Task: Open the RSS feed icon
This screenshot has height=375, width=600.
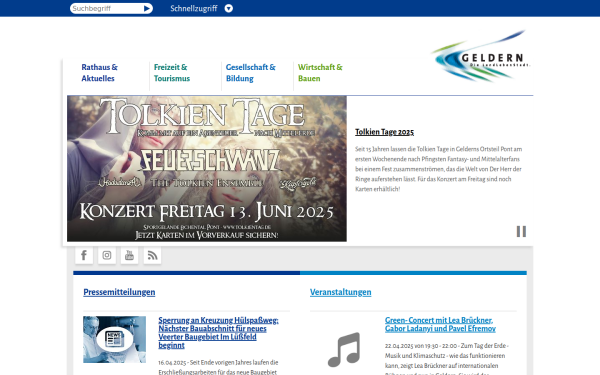Action: point(152,255)
